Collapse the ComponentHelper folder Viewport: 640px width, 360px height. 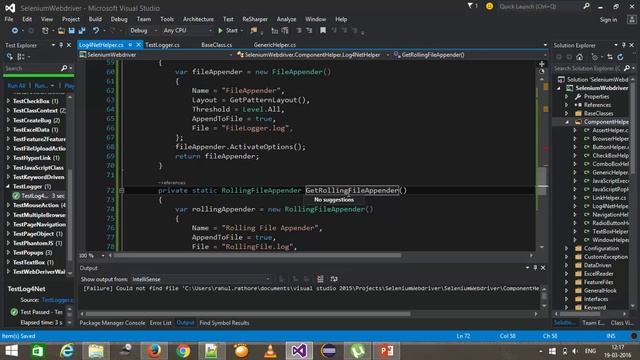[567, 122]
